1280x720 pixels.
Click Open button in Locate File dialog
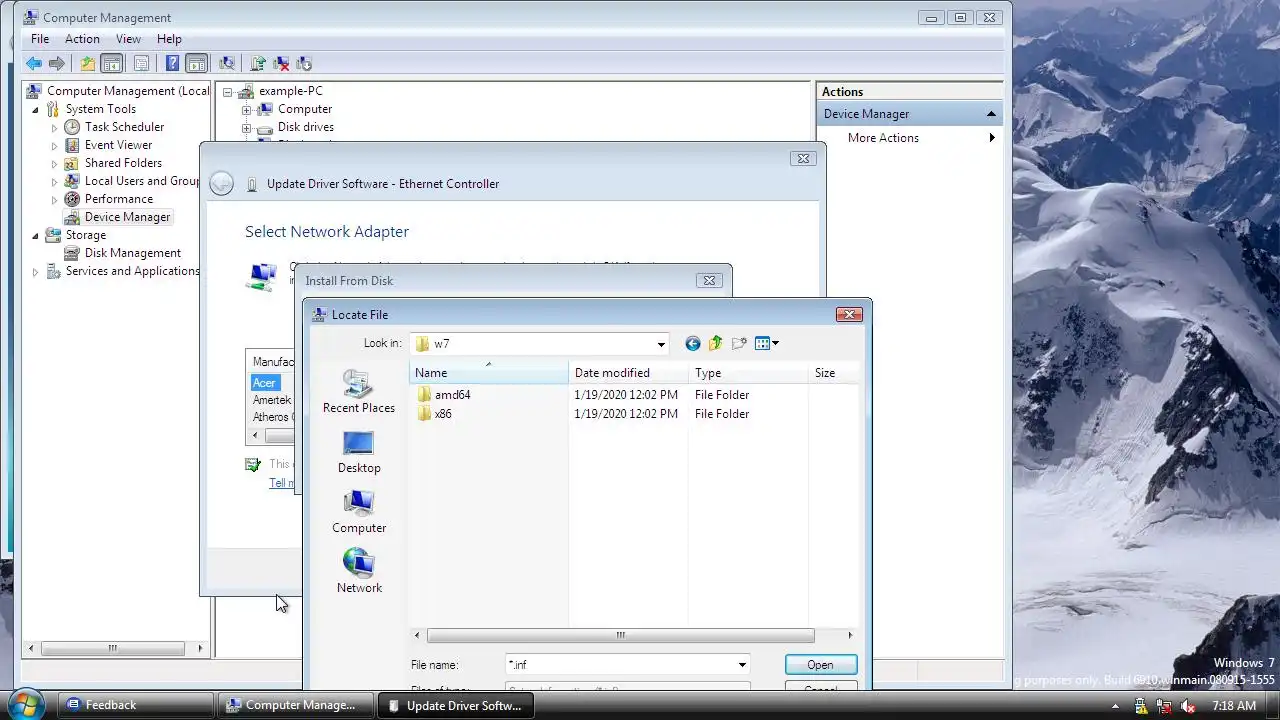tap(820, 665)
